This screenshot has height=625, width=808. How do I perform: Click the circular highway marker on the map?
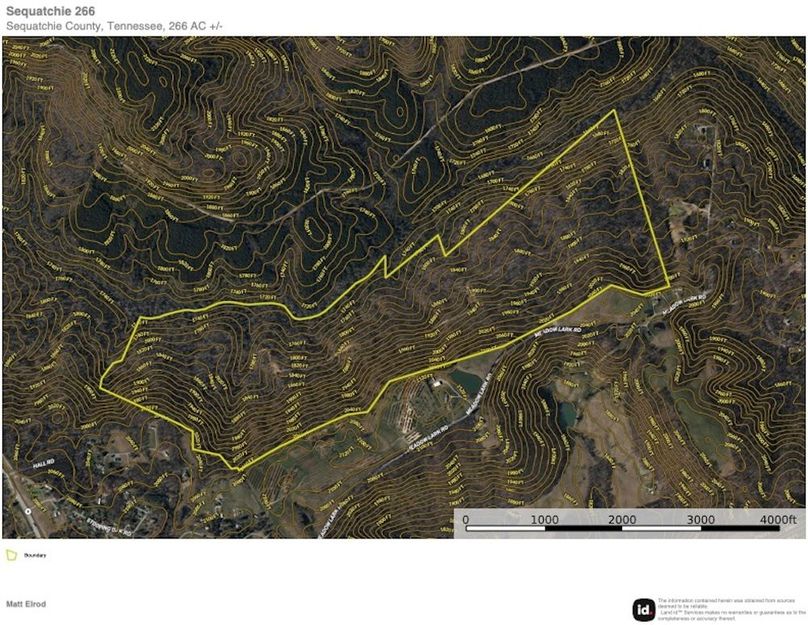click(29, 510)
